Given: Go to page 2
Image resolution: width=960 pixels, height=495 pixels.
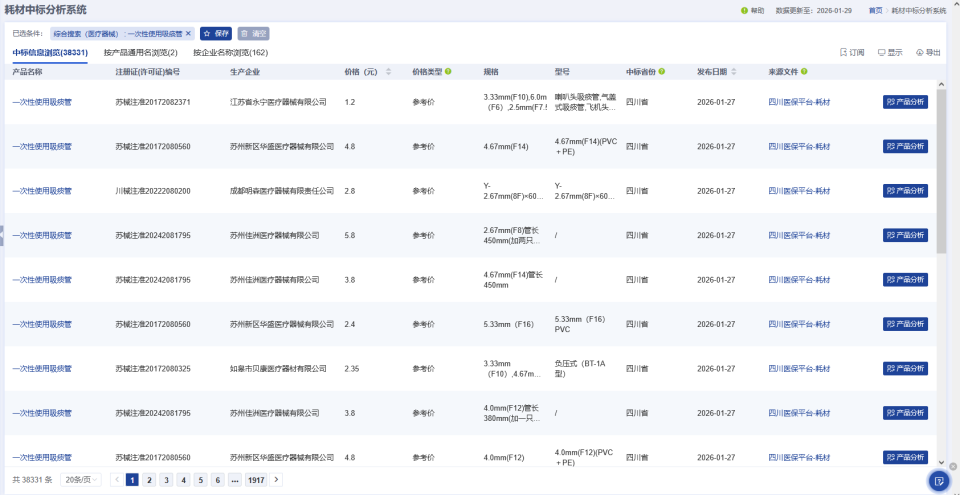Looking at the screenshot, I should [149, 480].
